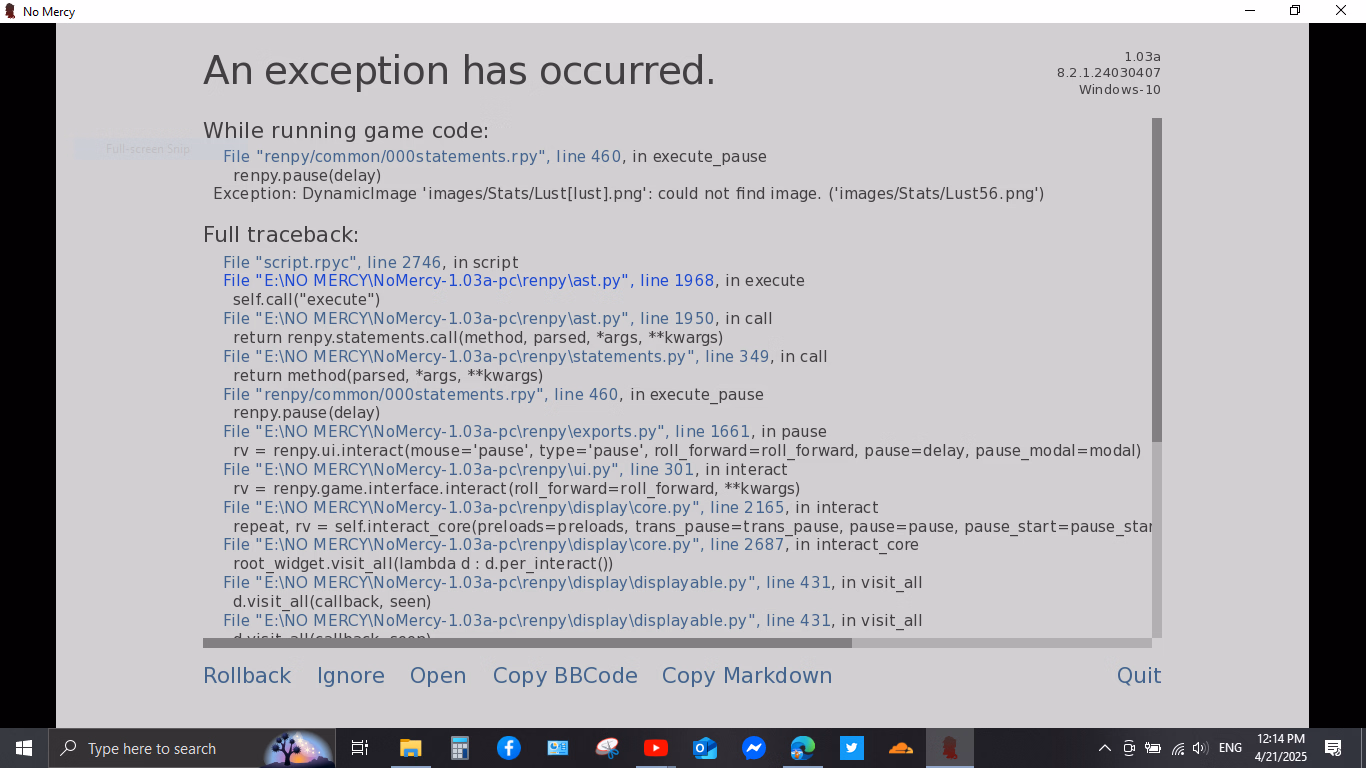Open YouTube from the taskbar
The width and height of the screenshot is (1366, 768).
tap(656, 748)
